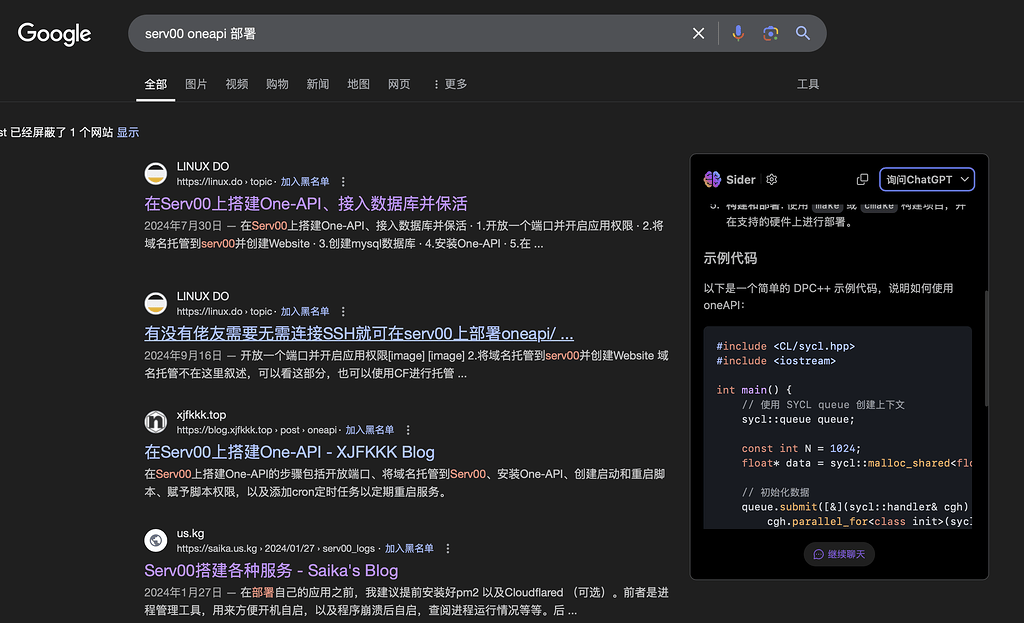Open three-dot menu for first LINUX DO result

click(x=343, y=182)
